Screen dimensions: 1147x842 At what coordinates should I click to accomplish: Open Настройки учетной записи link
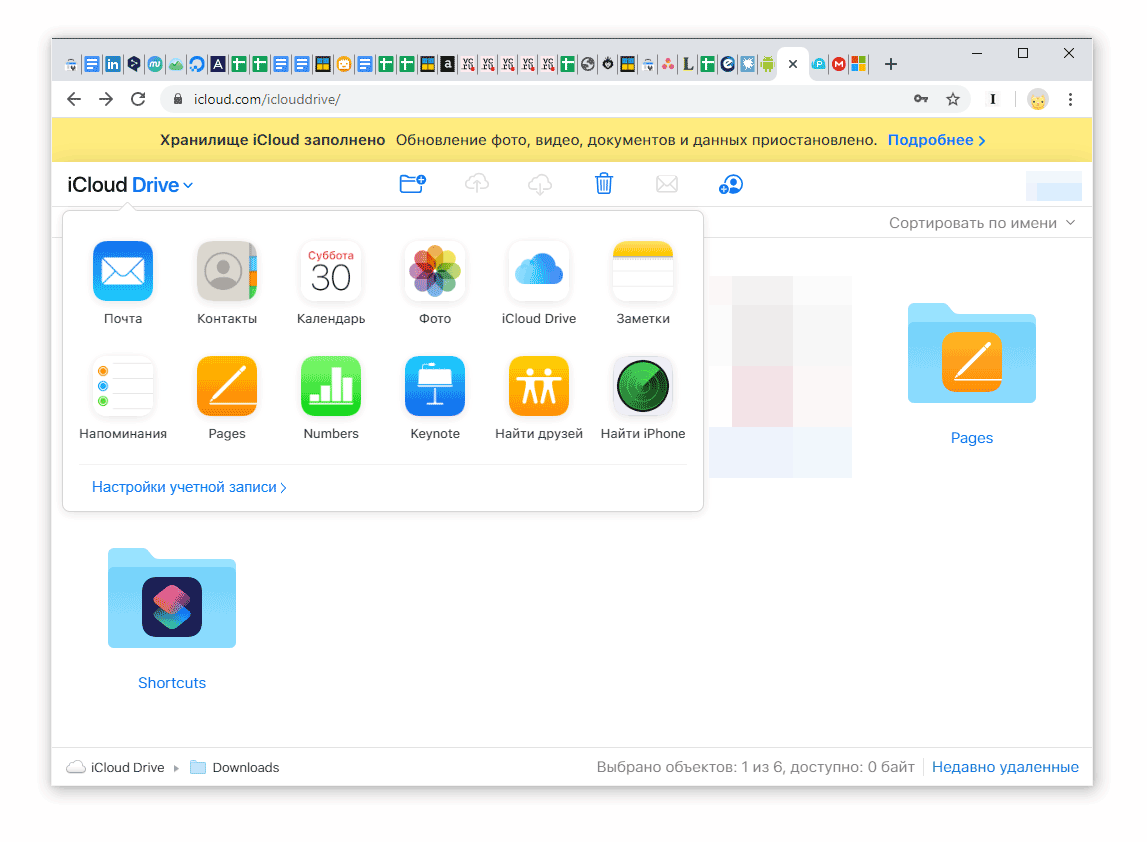[189, 488]
